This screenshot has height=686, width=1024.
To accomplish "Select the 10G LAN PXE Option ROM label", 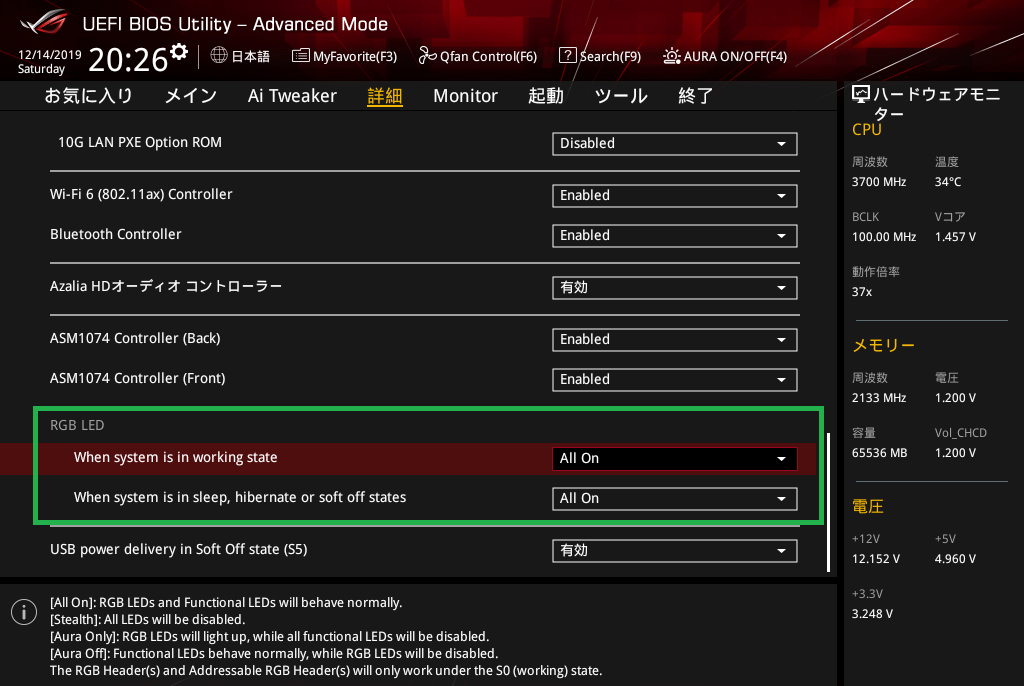I will coord(140,142).
